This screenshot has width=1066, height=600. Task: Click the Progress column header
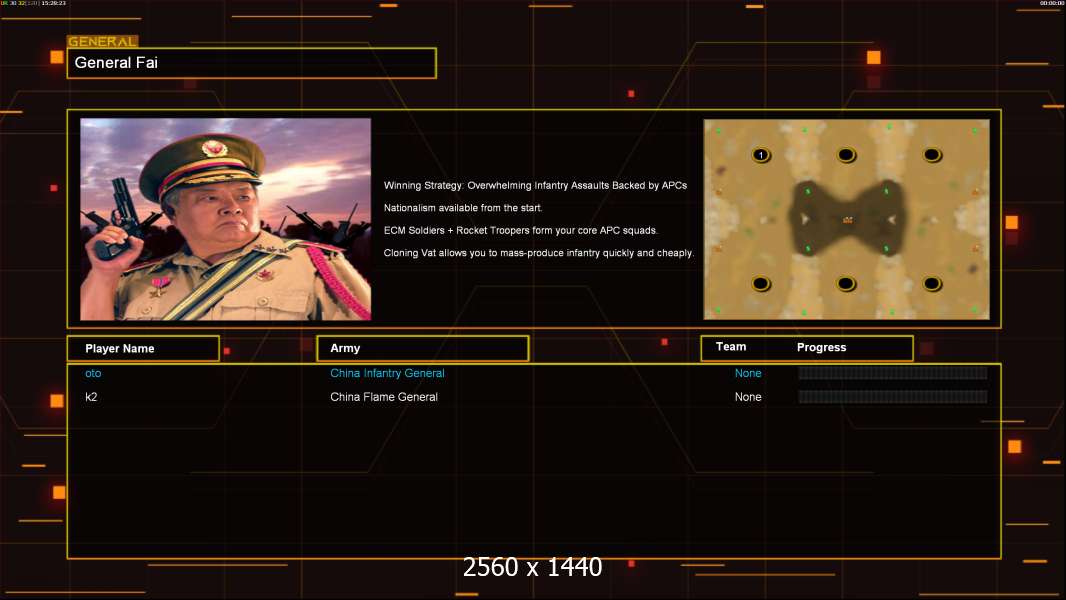click(x=821, y=347)
